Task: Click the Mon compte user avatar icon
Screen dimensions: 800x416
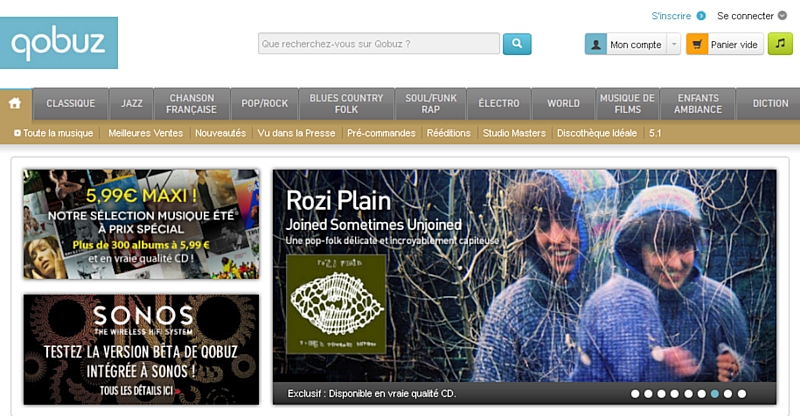Action: click(x=595, y=44)
